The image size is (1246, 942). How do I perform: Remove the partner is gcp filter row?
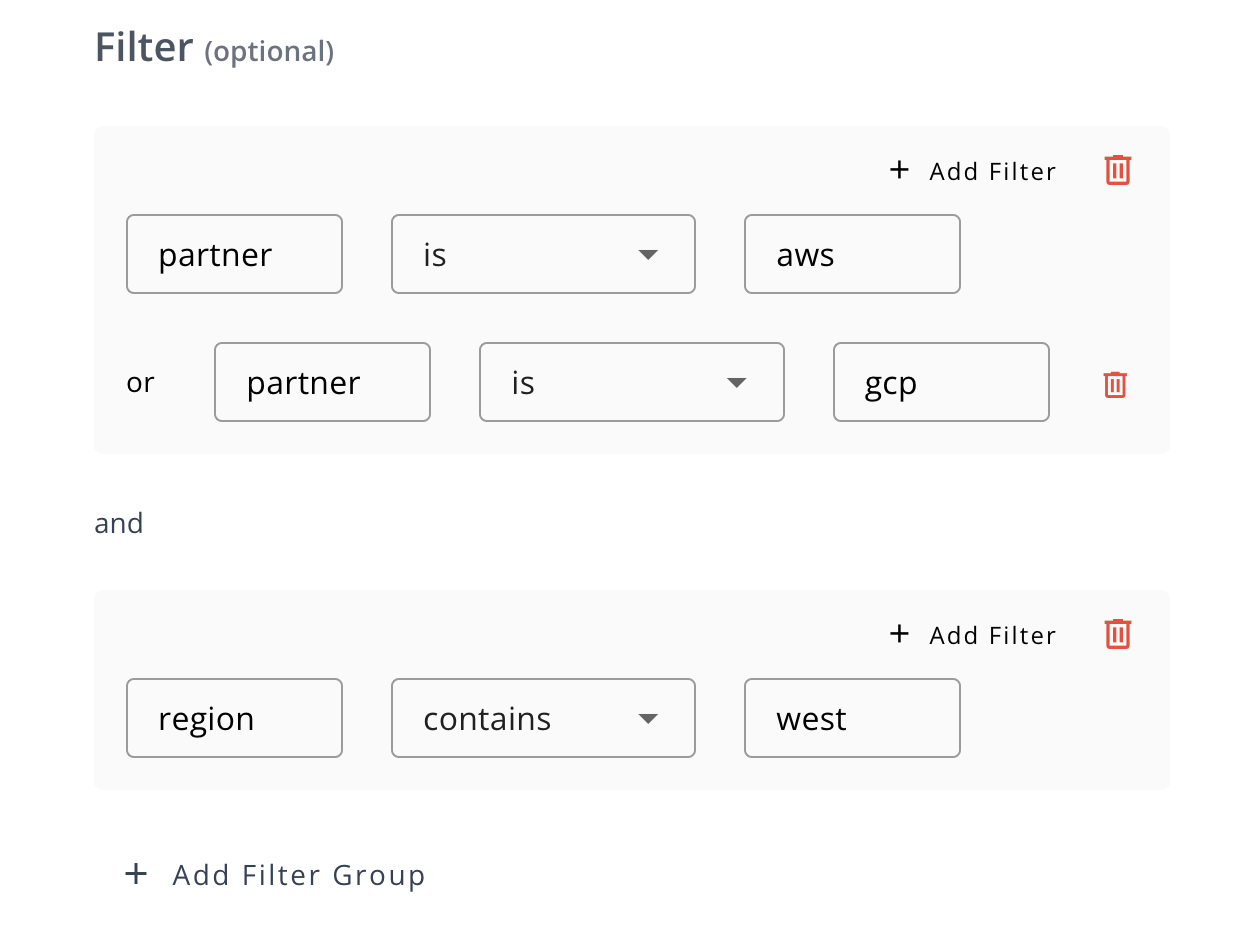[1115, 384]
